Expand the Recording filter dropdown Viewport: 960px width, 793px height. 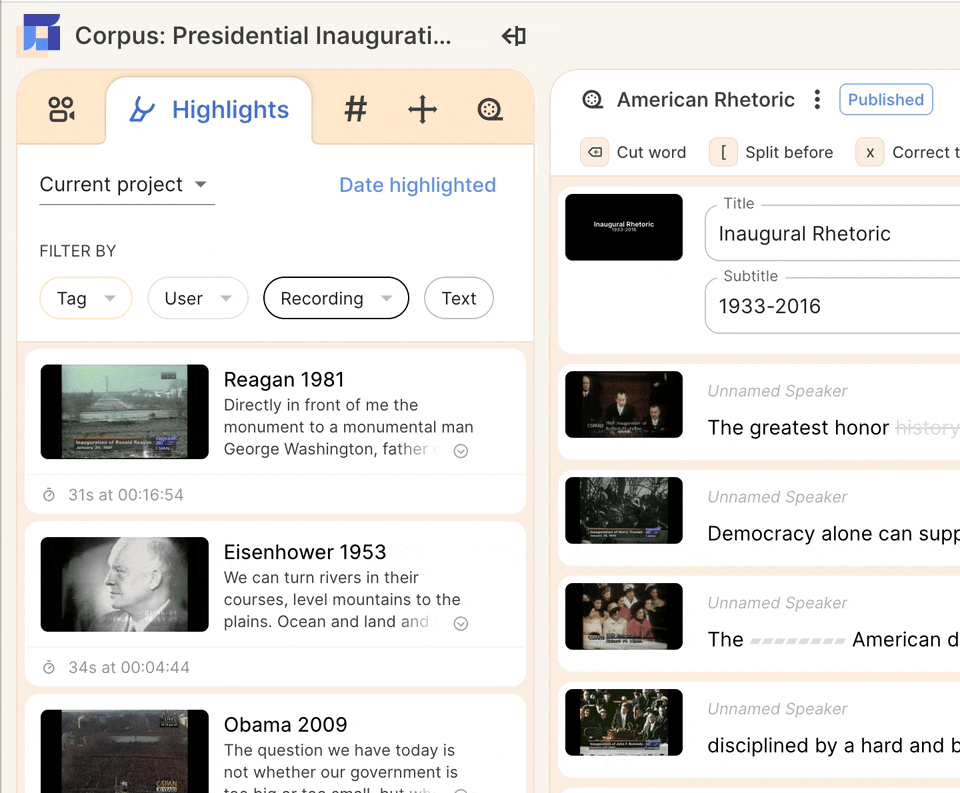[336, 298]
